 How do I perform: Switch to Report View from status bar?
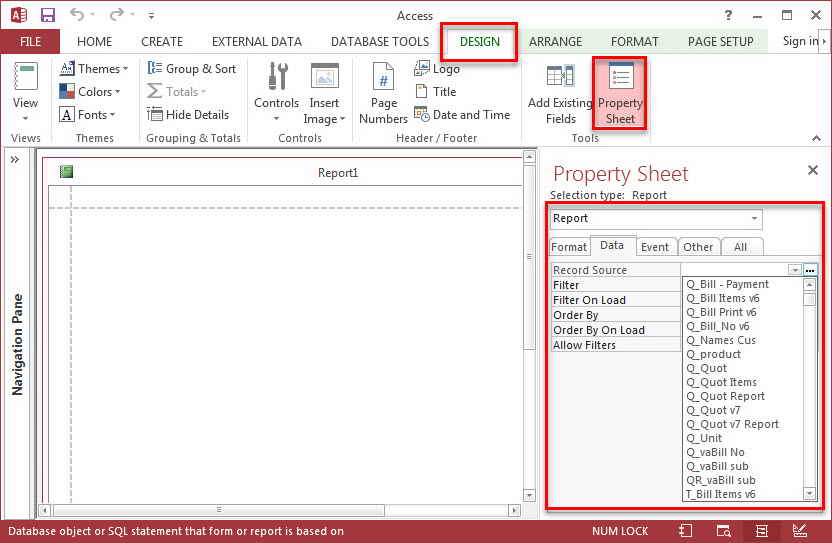pos(685,531)
